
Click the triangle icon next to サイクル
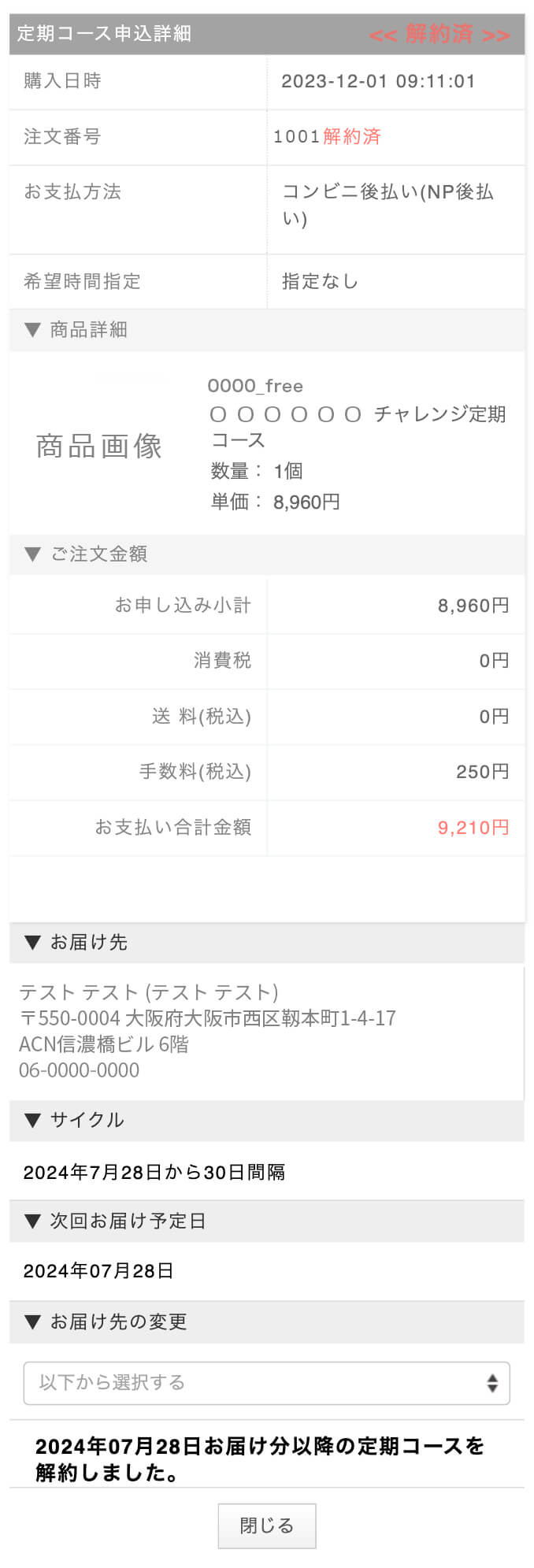[x=32, y=1120]
